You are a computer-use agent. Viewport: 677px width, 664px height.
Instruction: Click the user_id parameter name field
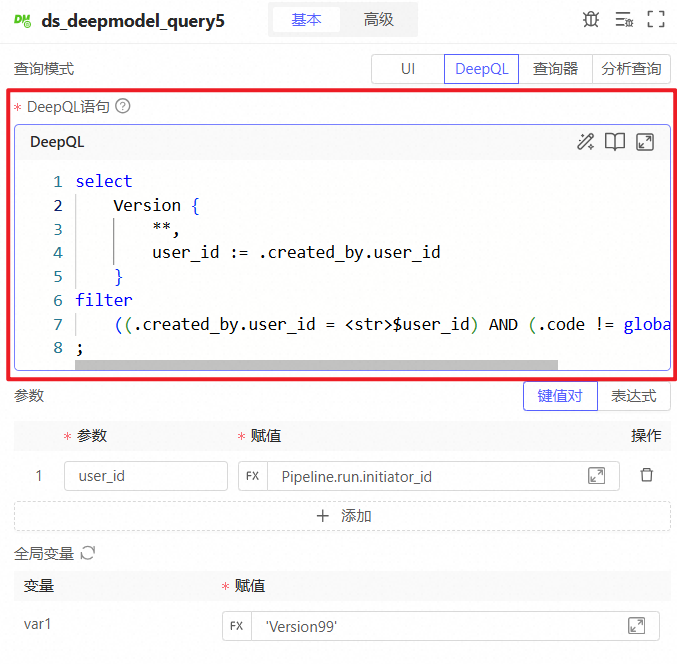click(146, 476)
